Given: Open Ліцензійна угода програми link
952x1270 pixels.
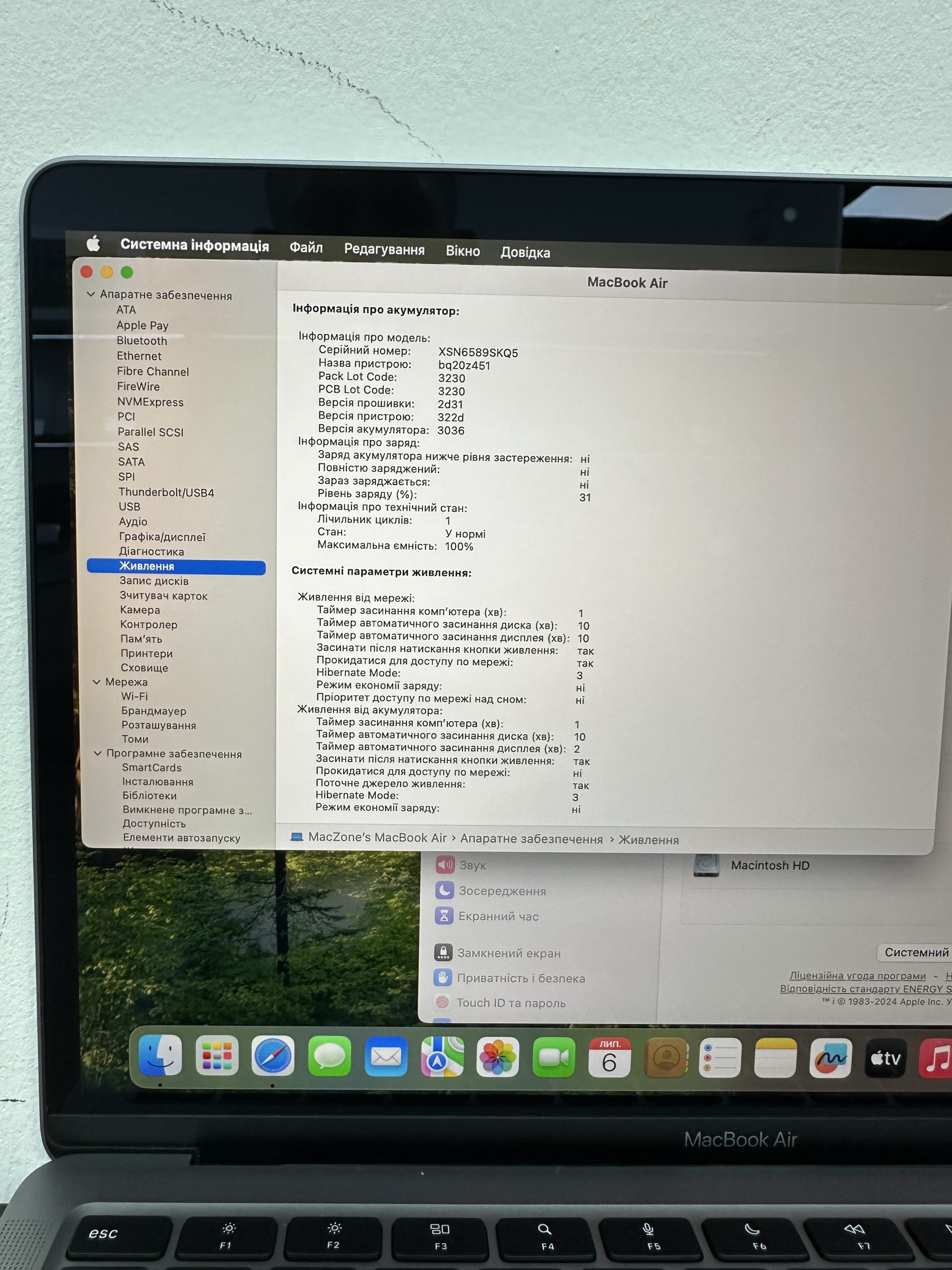Looking at the screenshot, I should [857, 976].
